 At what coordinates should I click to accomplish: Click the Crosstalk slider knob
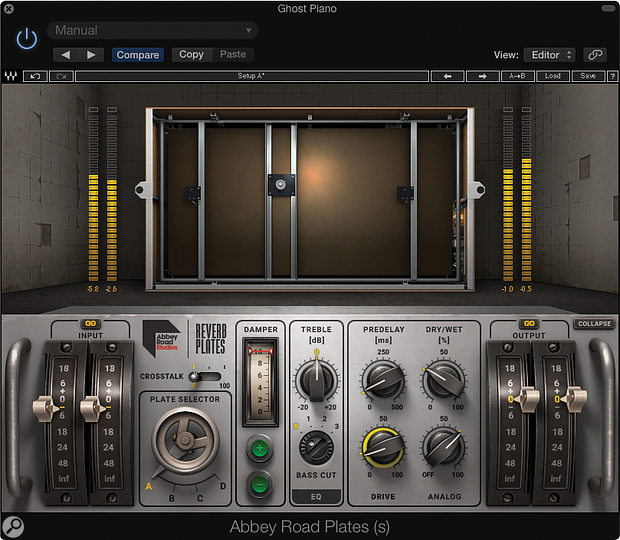[194, 376]
